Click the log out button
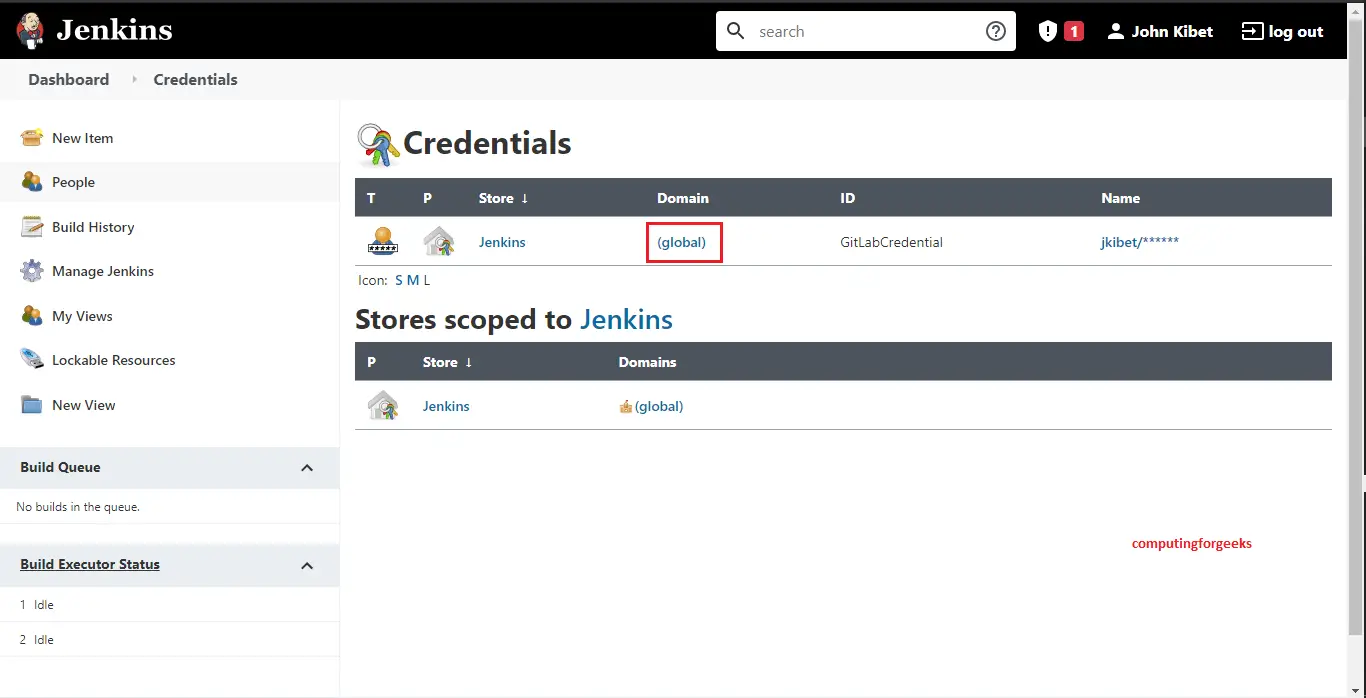This screenshot has height=698, width=1366. 1282,31
